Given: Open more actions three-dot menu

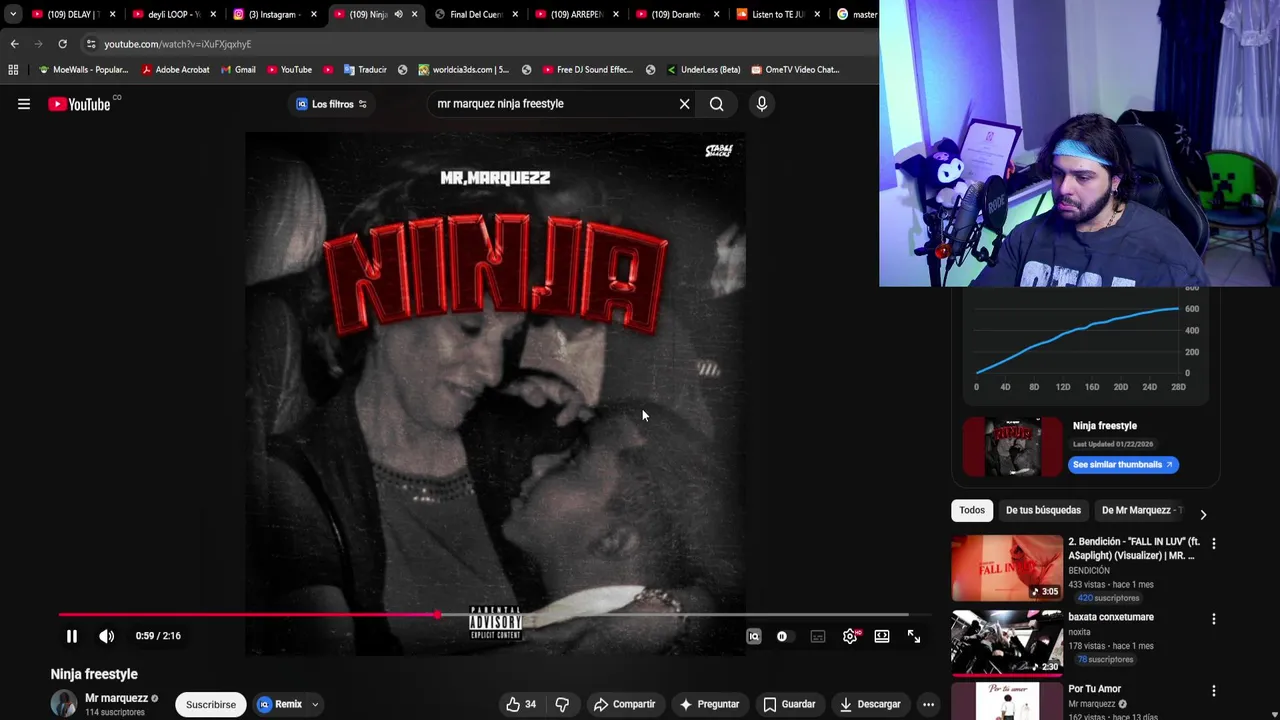Looking at the screenshot, I should coord(928,704).
